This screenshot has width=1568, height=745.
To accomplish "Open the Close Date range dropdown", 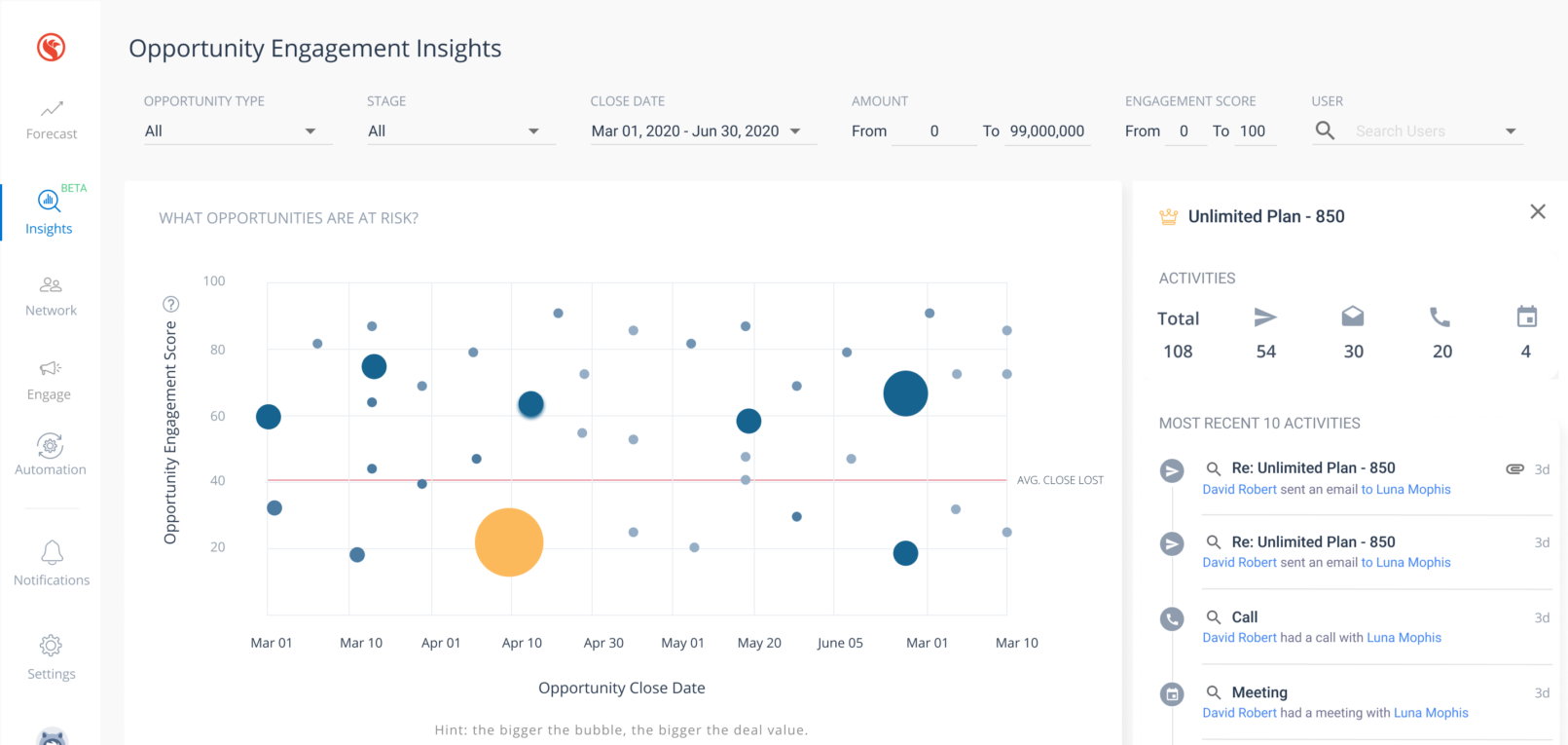I will (x=795, y=131).
